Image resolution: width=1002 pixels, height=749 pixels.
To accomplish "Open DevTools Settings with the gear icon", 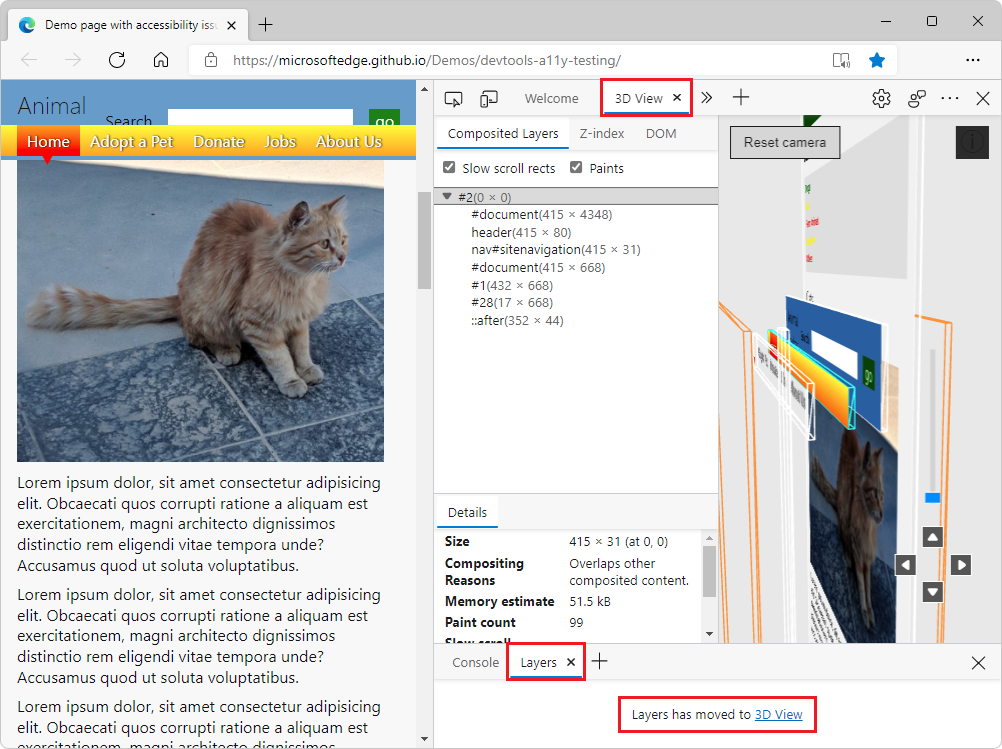I will coord(880,97).
